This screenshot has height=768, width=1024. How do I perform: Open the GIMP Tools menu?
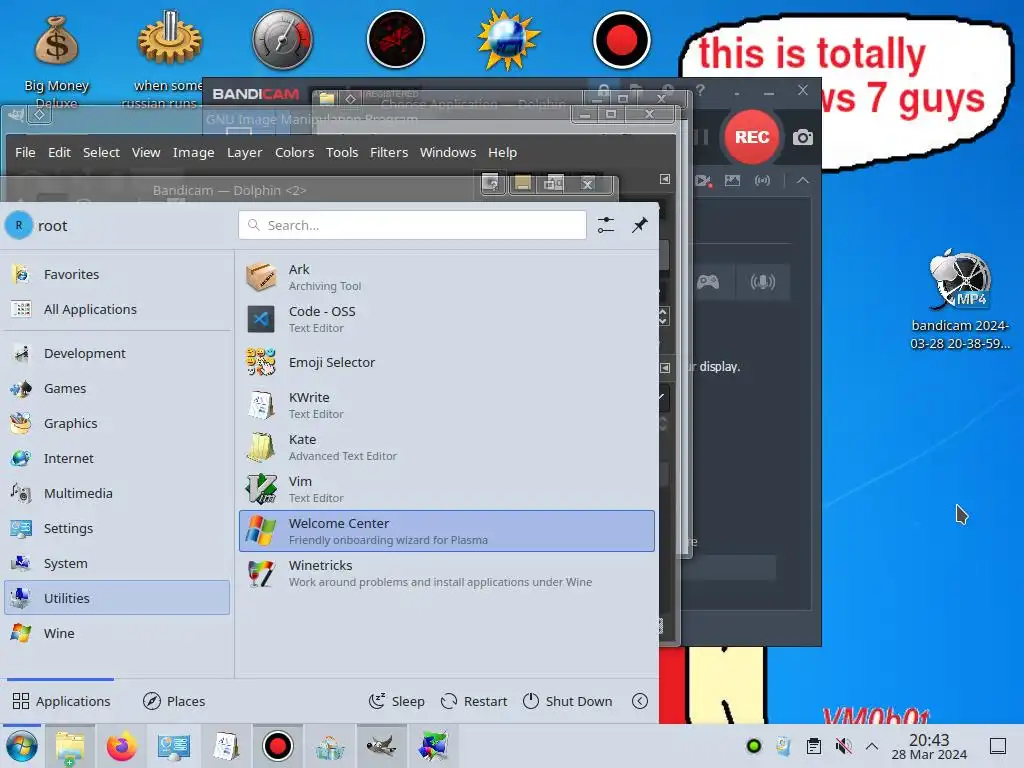pyautogui.click(x=342, y=152)
